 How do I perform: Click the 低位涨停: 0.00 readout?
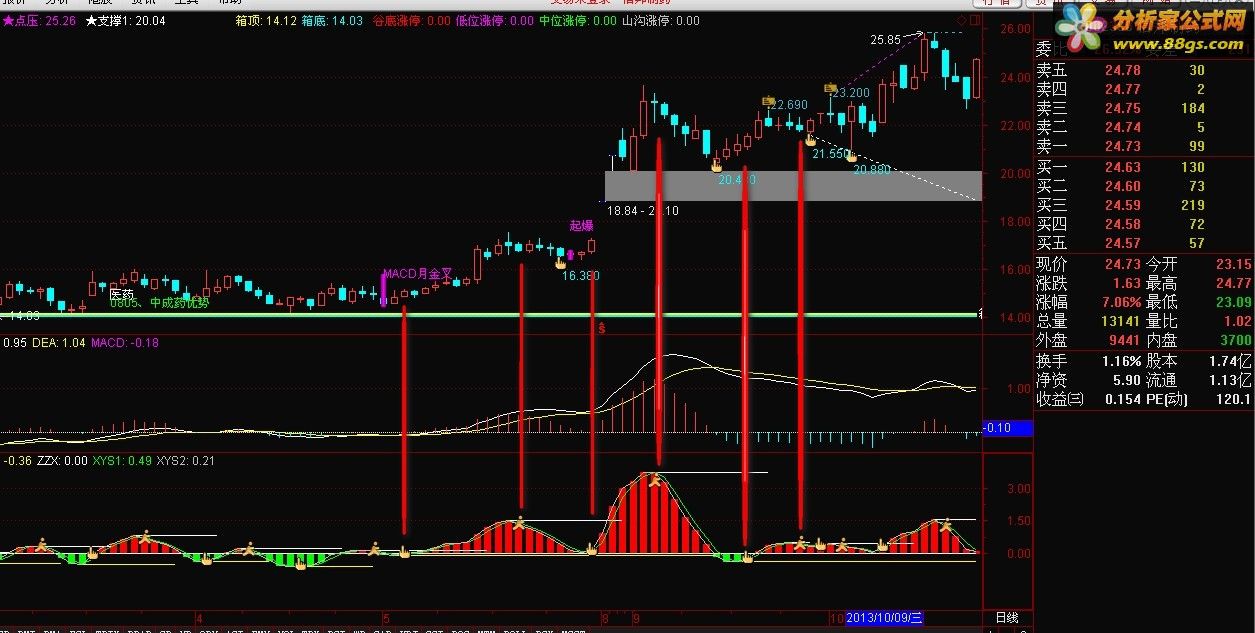click(494, 20)
